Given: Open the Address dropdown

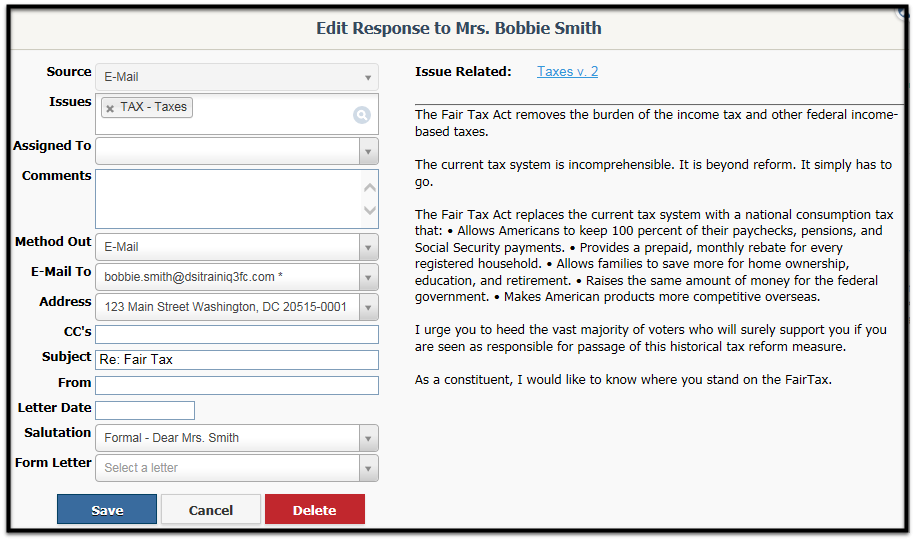Looking at the screenshot, I should click(x=237, y=307).
